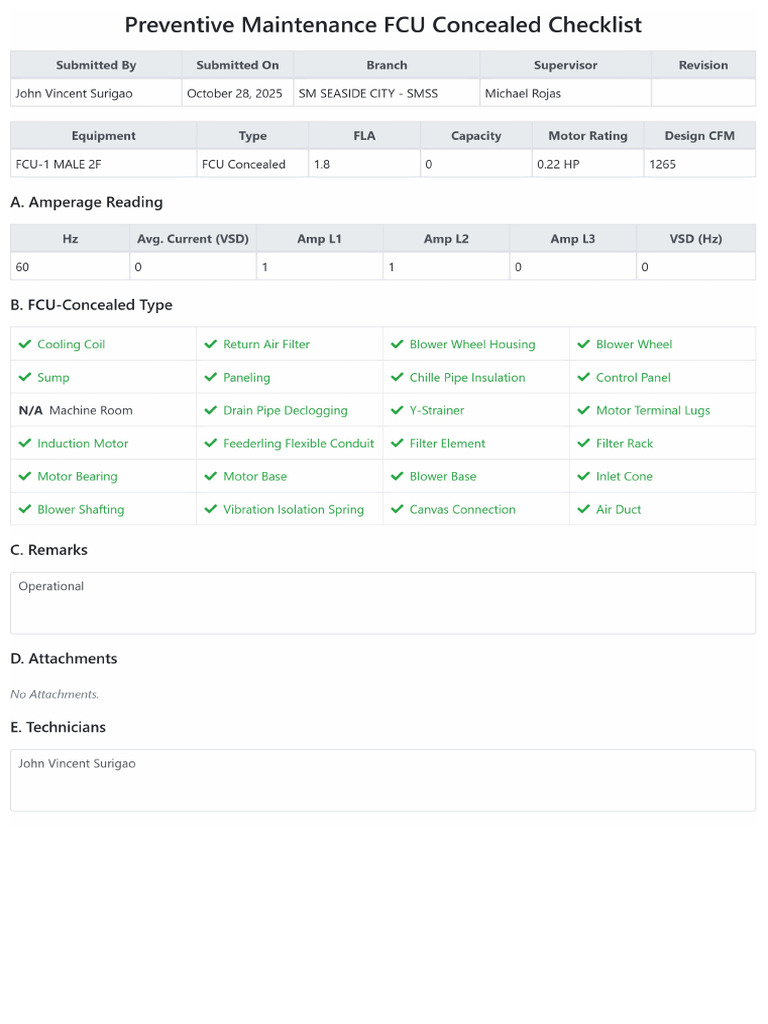
Task: Click the empty Revision cell
Action: (x=703, y=93)
